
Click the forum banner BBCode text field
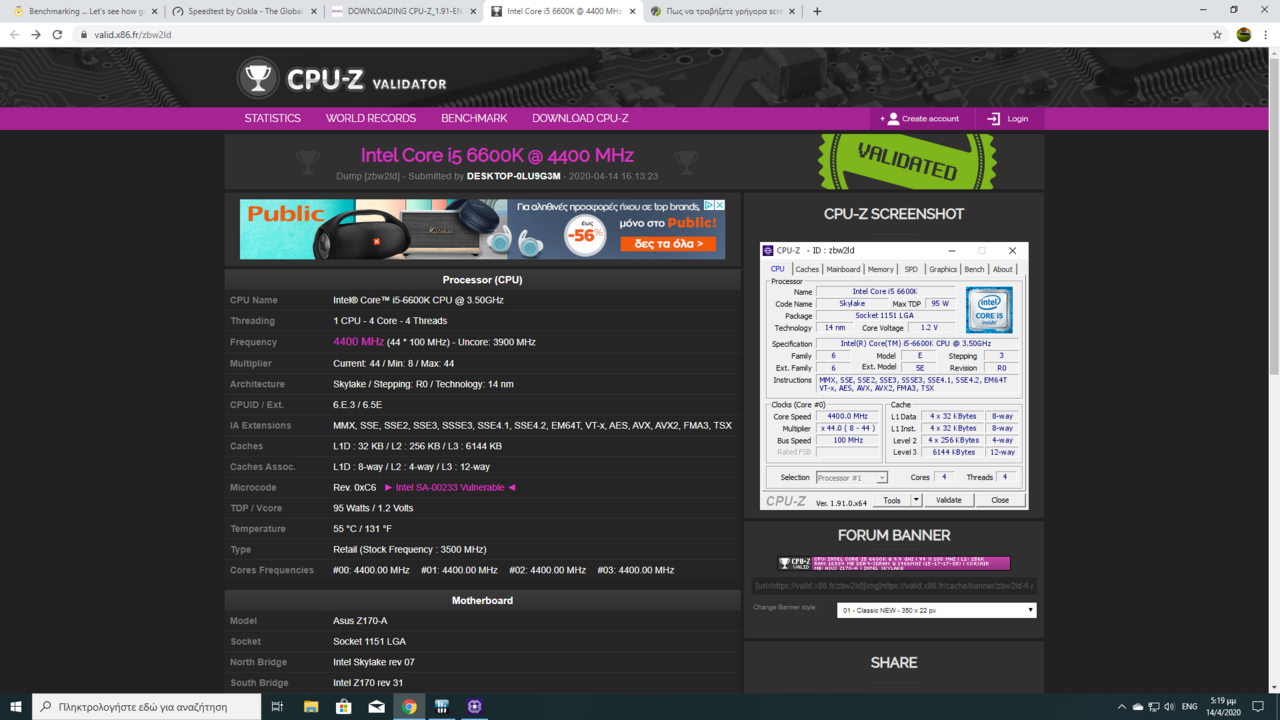click(894, 586)
